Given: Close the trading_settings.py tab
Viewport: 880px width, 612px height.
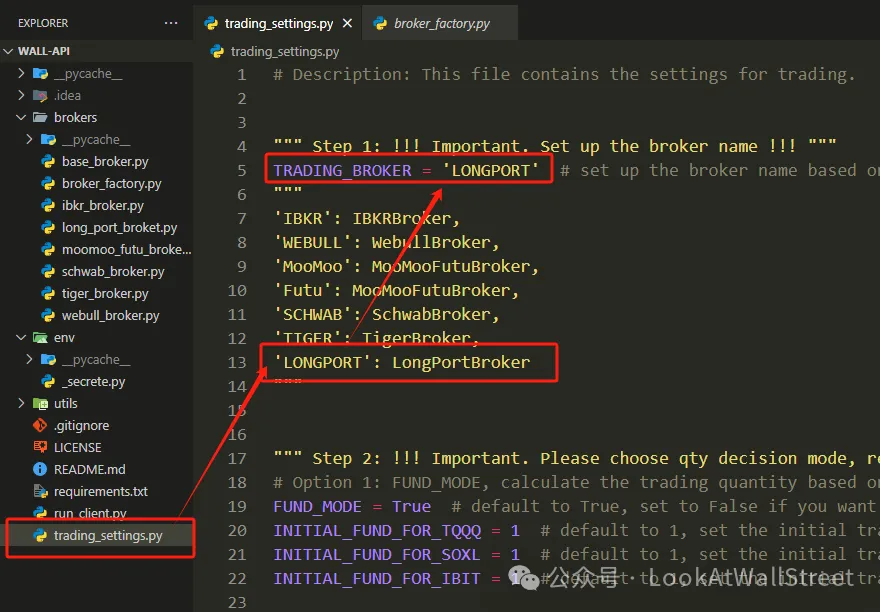Looking at the screenshot, I should 347,23.
